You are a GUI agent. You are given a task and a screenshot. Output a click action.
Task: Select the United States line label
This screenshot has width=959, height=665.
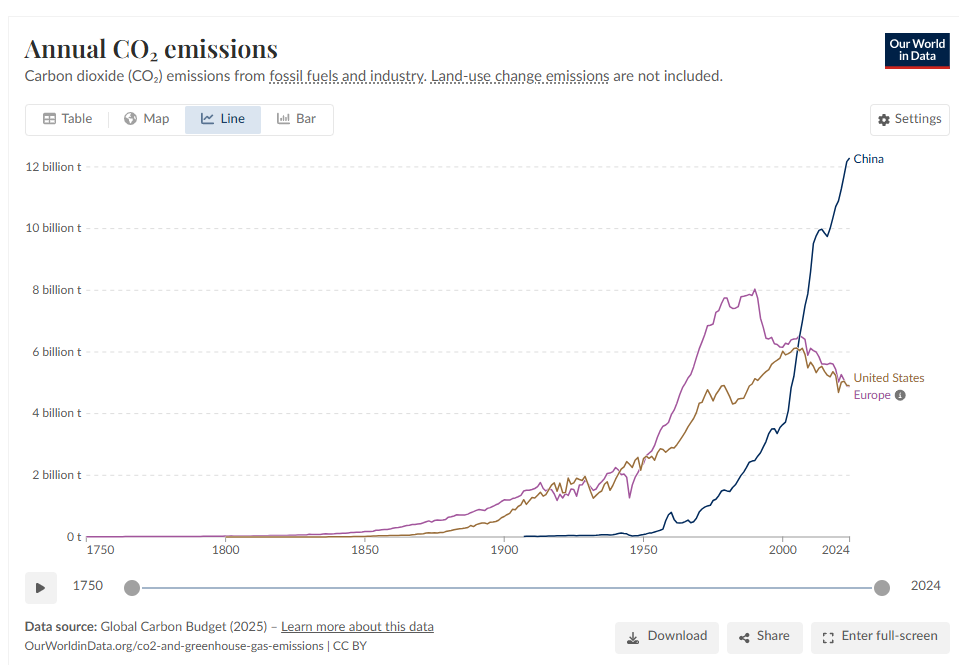tap(888, 378)
